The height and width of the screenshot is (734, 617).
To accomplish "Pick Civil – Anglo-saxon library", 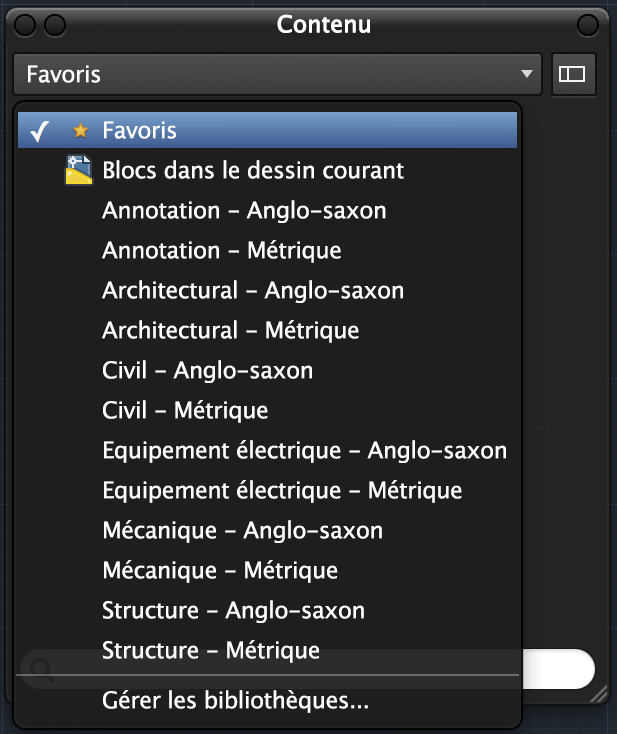I will pyautogui.click(x=207, y=371).
